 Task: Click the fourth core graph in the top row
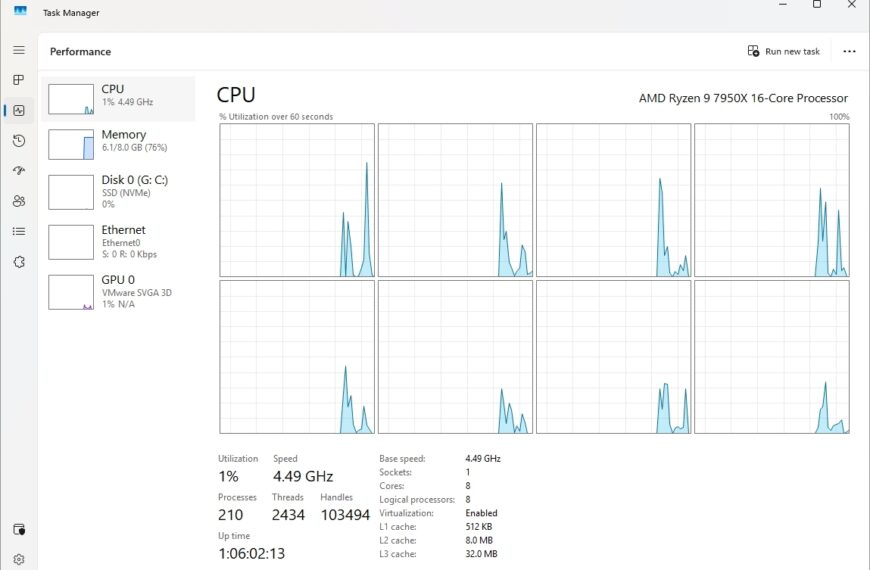772,200
